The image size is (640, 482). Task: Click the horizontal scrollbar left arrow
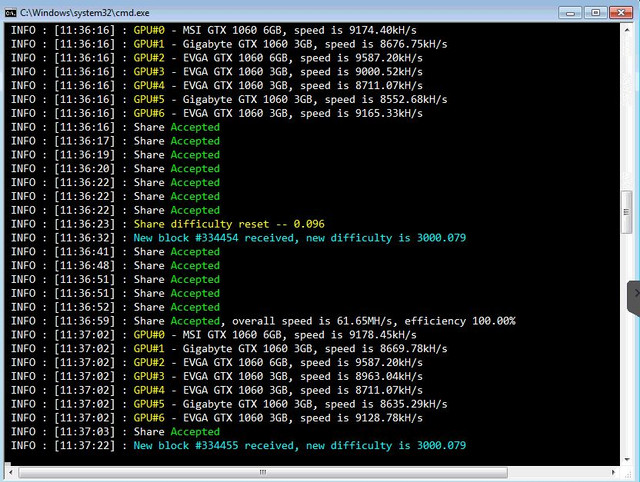click(11, 472)
